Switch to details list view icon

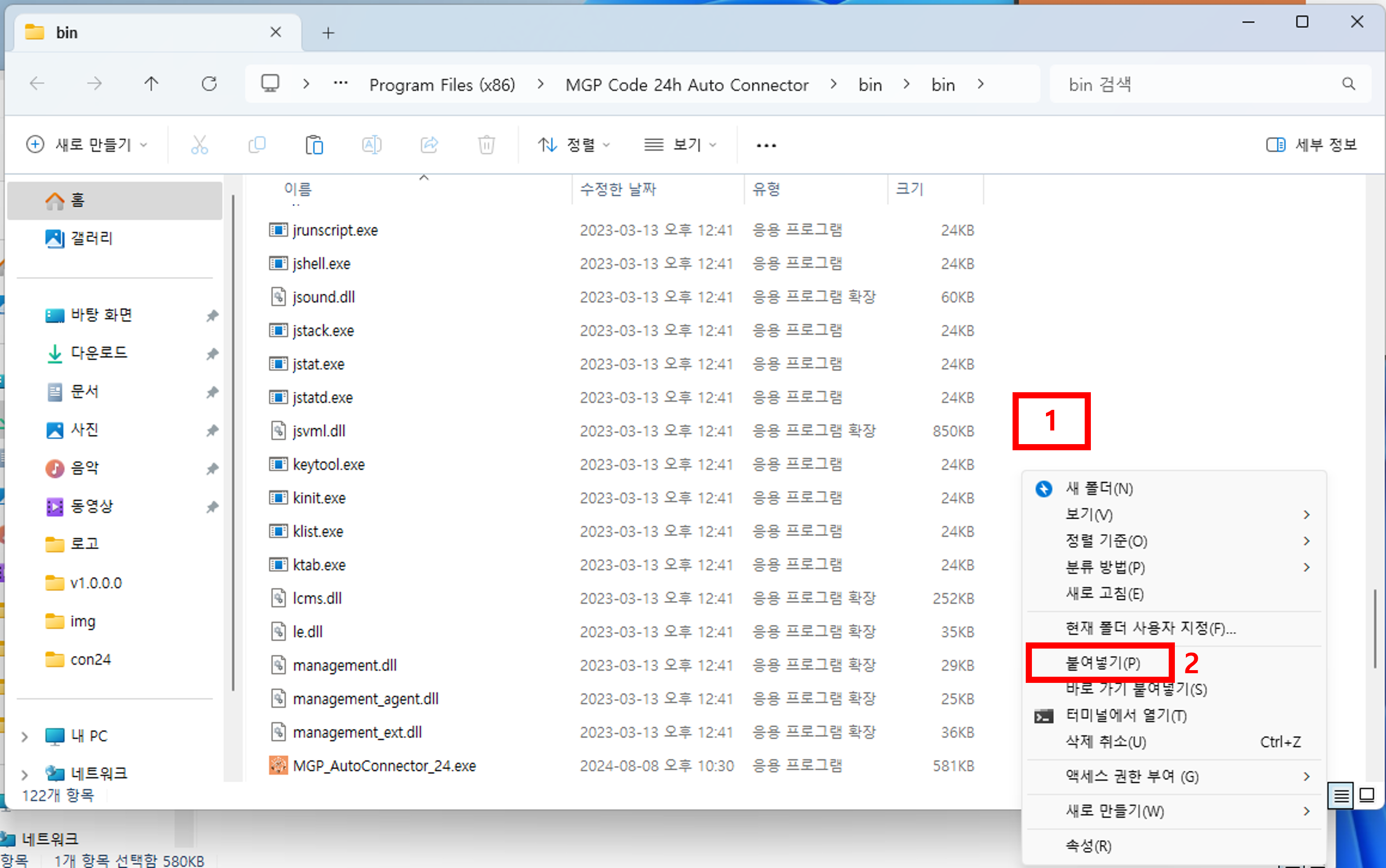pos(1341,796)
